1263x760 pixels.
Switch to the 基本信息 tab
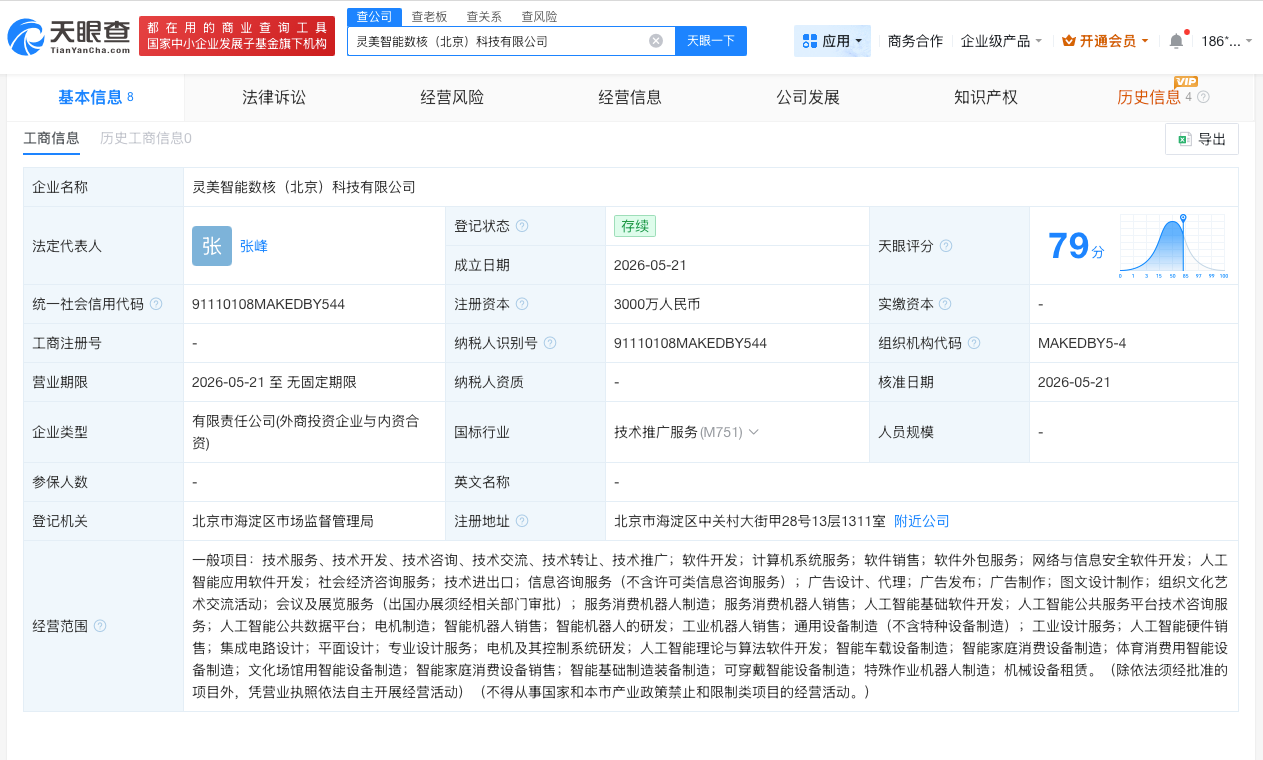(96, 97)
